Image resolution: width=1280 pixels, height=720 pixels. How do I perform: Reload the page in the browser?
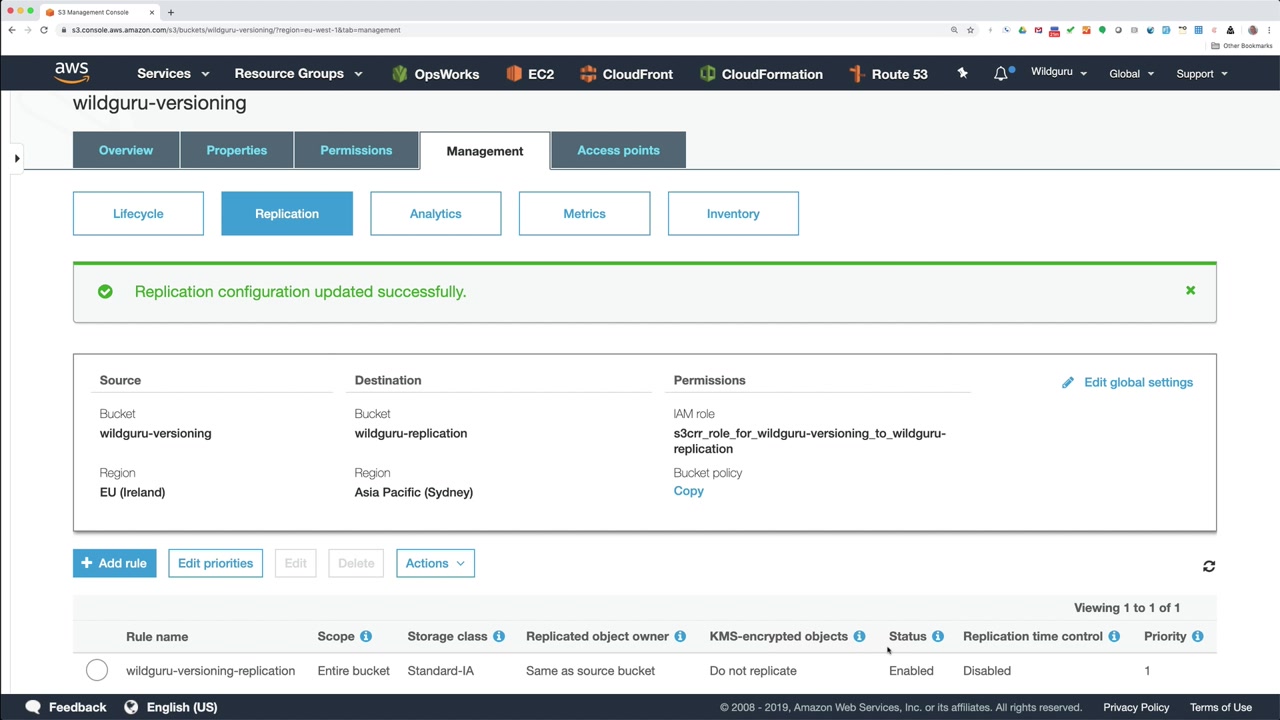coord(44,30)
